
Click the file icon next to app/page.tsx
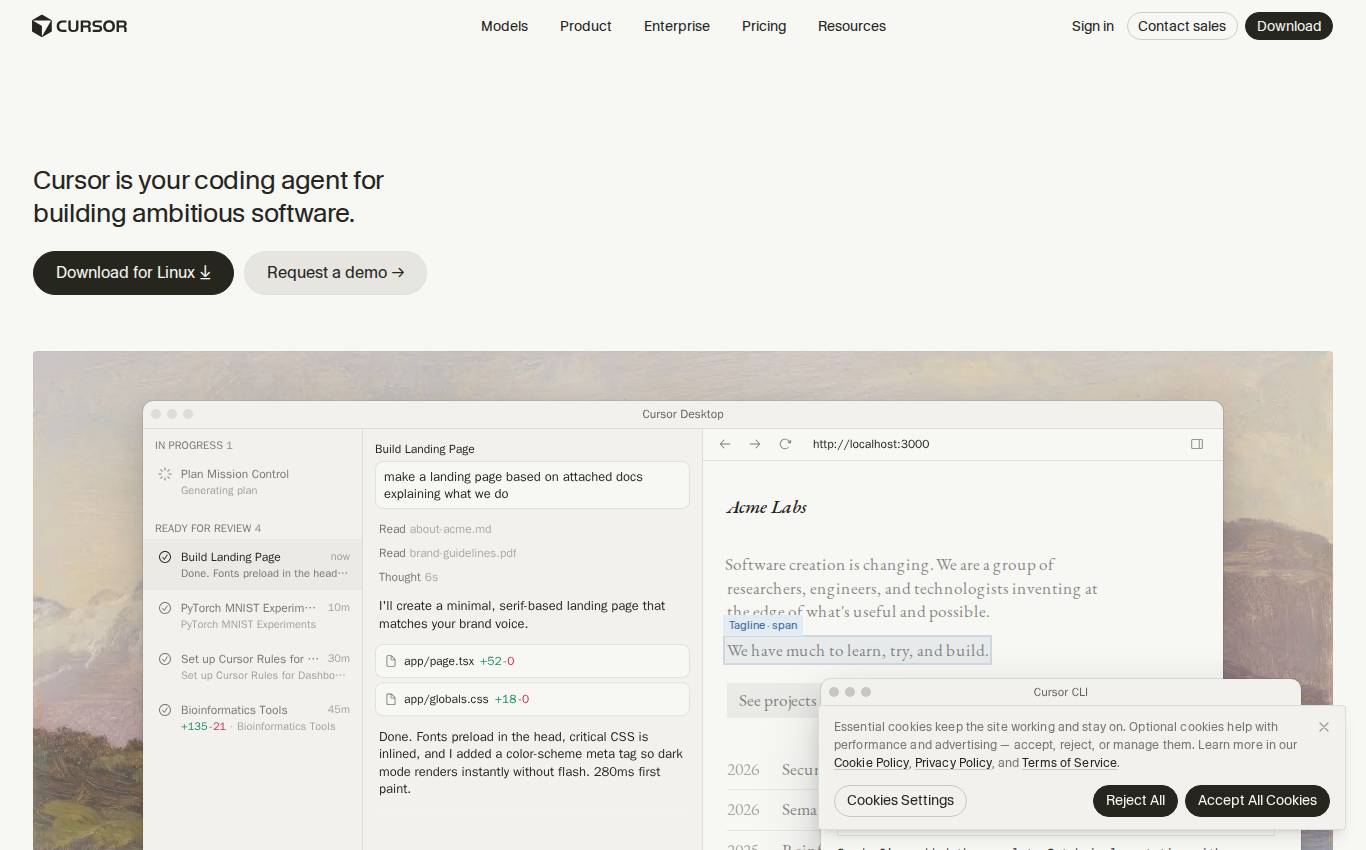391,661
